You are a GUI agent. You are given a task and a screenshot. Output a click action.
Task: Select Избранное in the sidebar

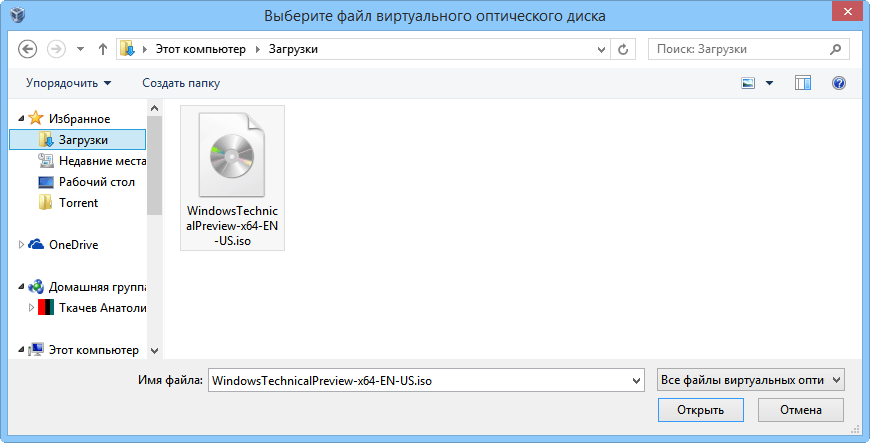pyautogui.click(x=79, y=119)
